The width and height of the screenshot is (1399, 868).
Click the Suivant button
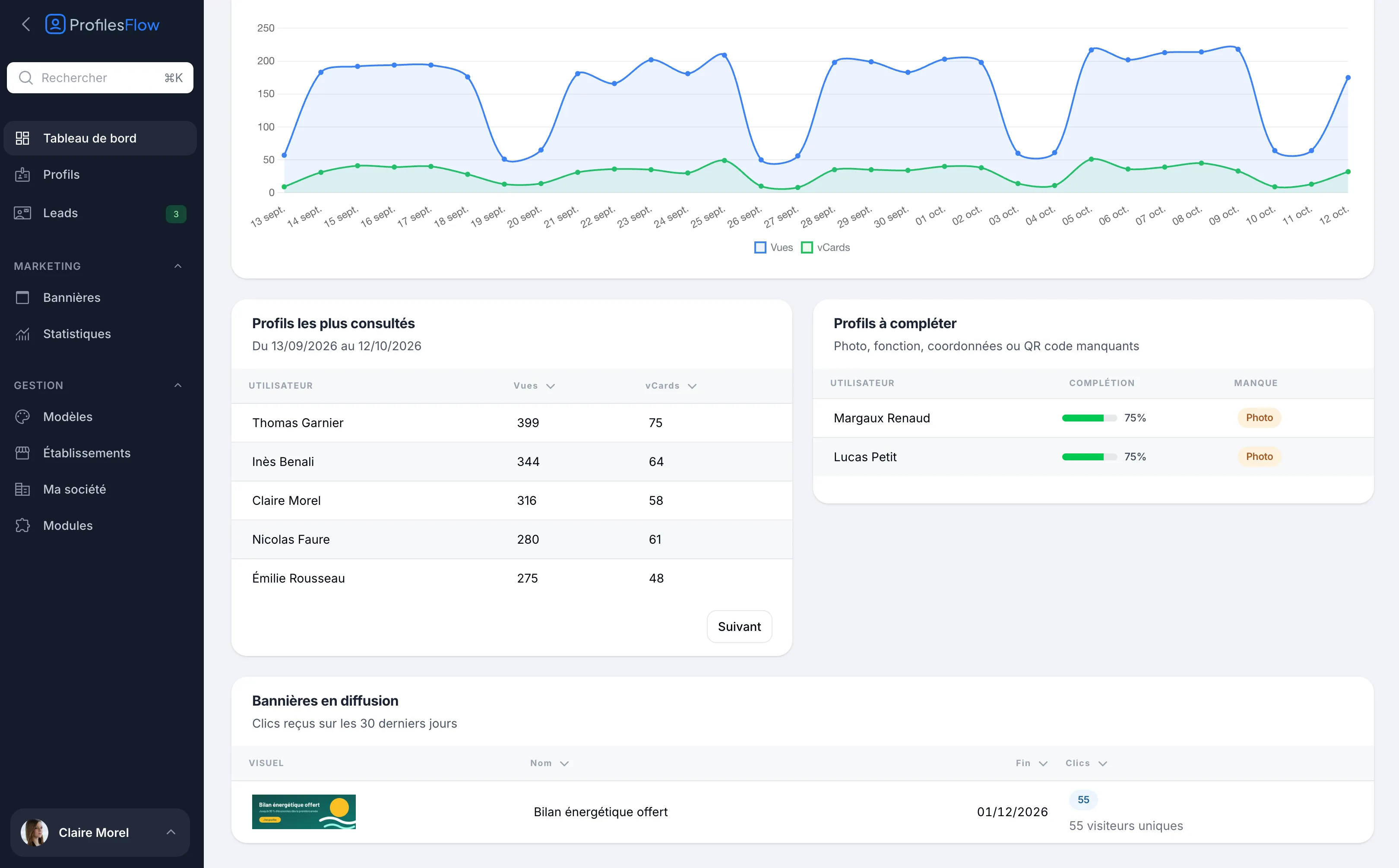coord(739,626)
